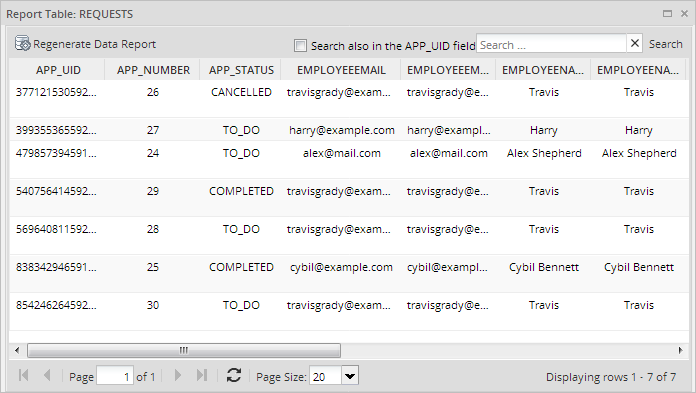This screenshot has width=696, height=393.
Task: Click the Search button
Action: (x=665, y=44)
